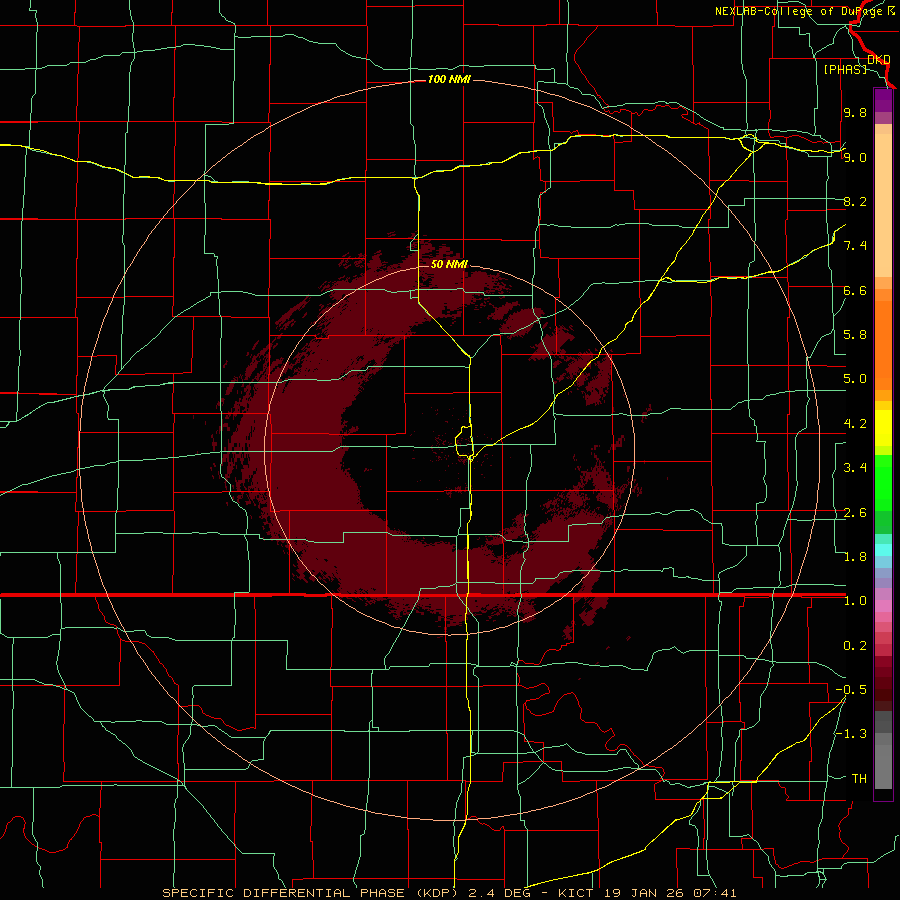The image size is (900, 900).
Task: Click the -1.3 scale value
Action: coord(851,734)
